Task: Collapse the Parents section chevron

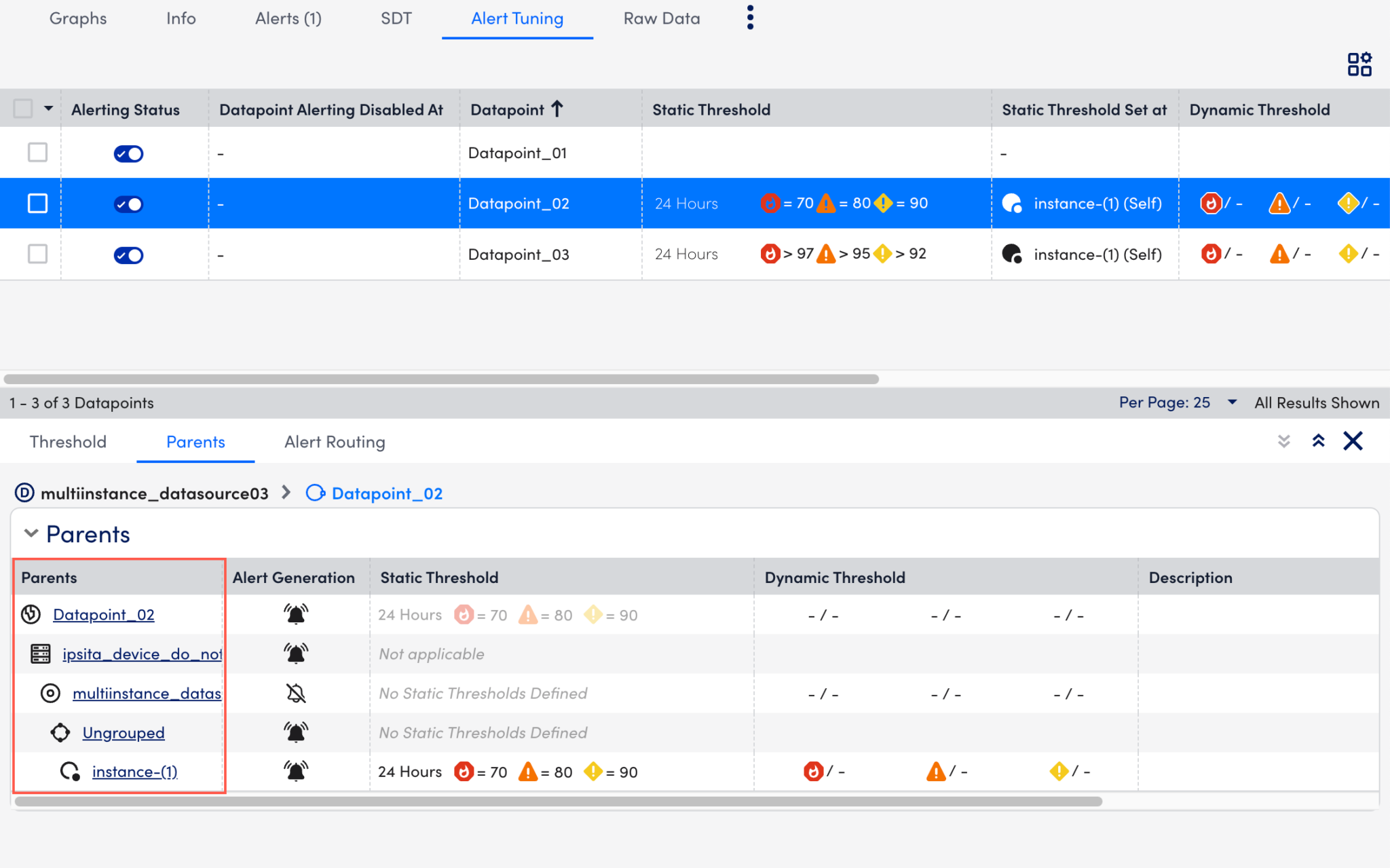Action: click(x=30, y=533)
